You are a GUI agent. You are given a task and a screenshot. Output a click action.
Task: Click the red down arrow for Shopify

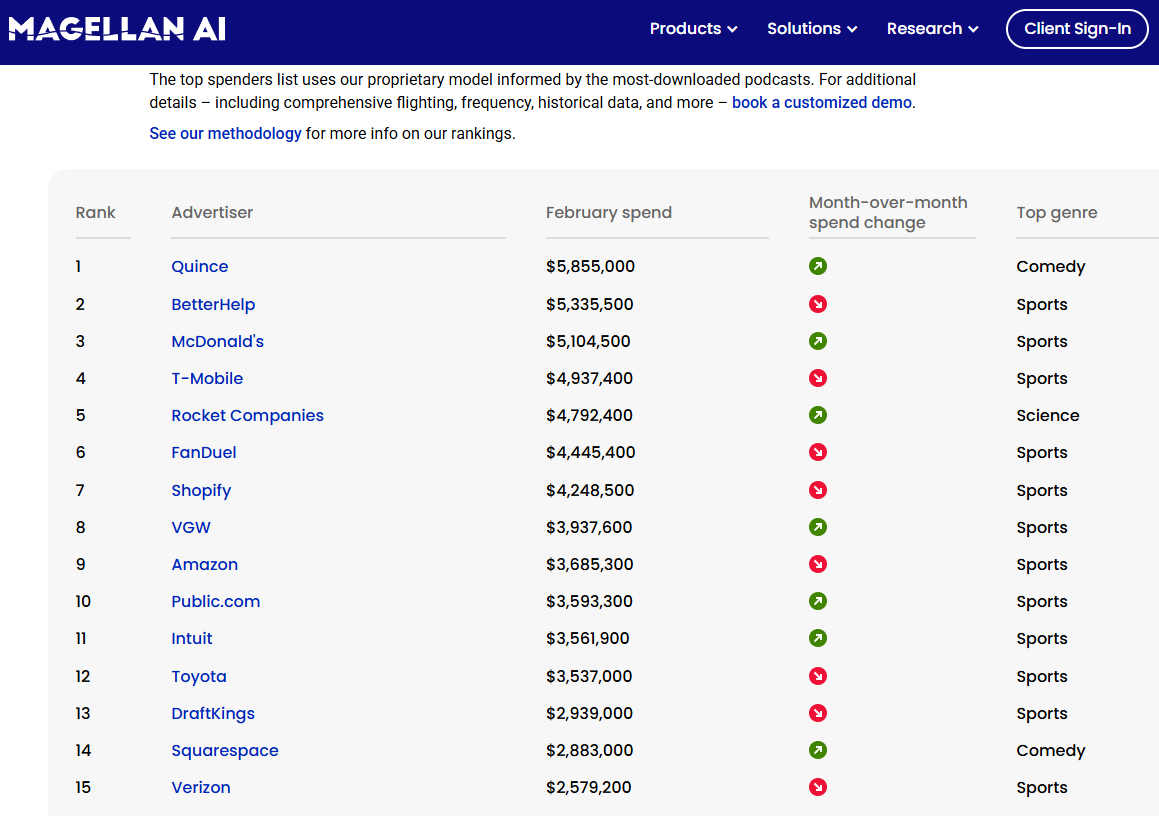pos(818,490)
